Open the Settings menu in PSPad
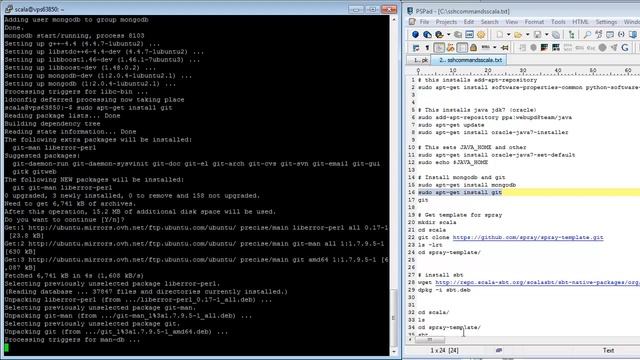This screenshot has width=640, height=360. [606, 22]
